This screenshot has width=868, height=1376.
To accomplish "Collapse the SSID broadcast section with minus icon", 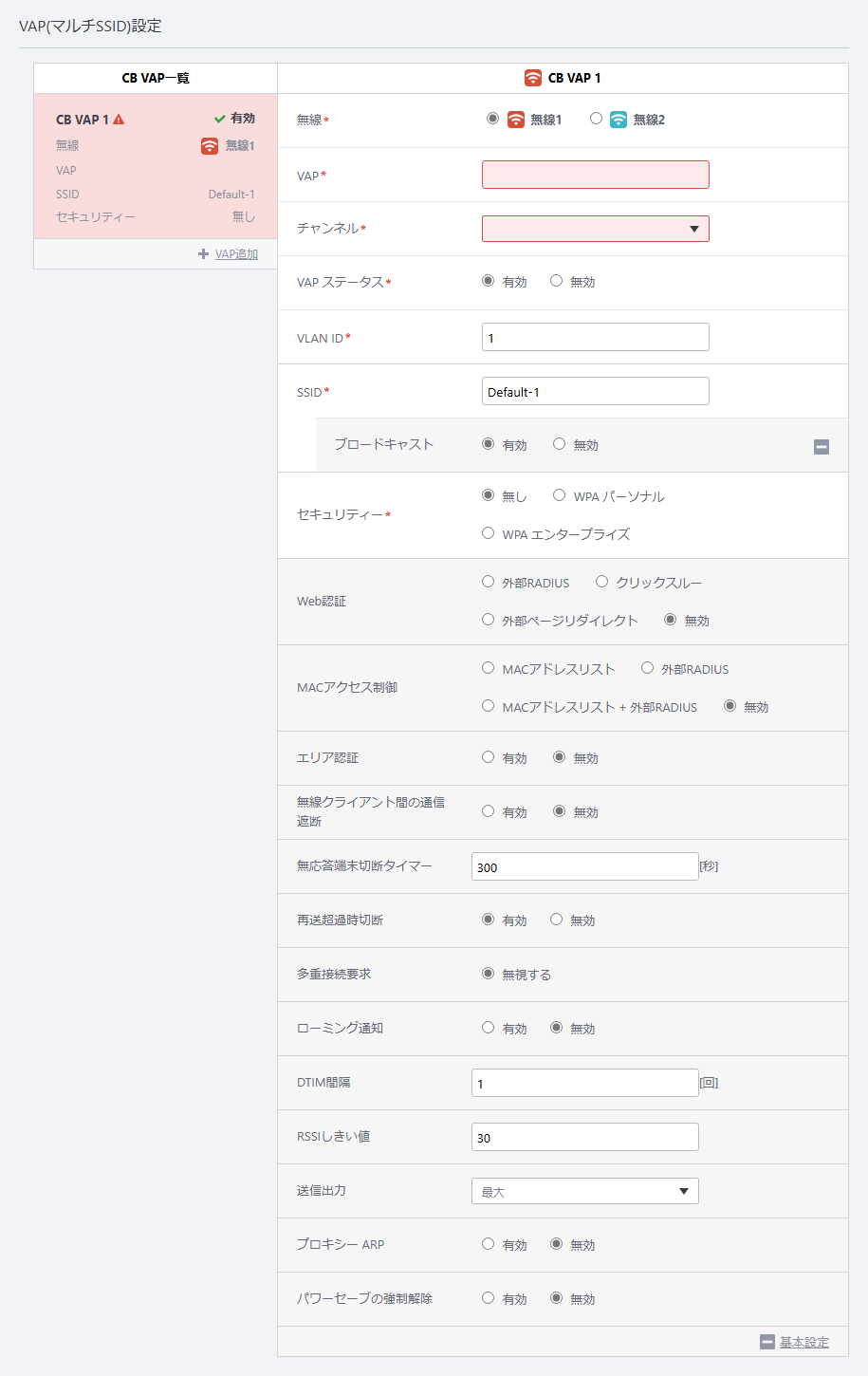I will (x=822, y=447).
